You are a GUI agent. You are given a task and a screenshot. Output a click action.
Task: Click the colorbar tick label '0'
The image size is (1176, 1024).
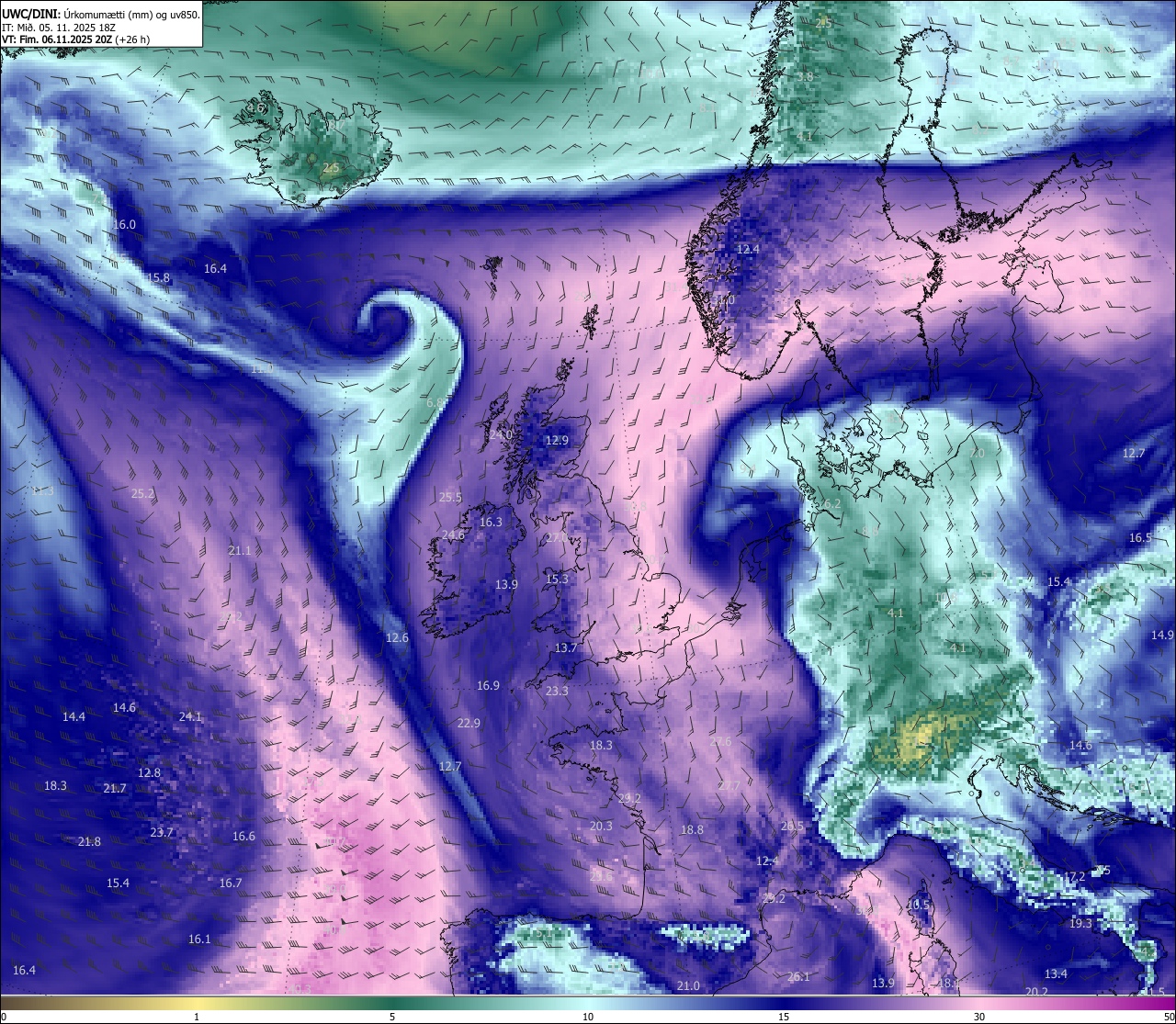pos(3,1017)
